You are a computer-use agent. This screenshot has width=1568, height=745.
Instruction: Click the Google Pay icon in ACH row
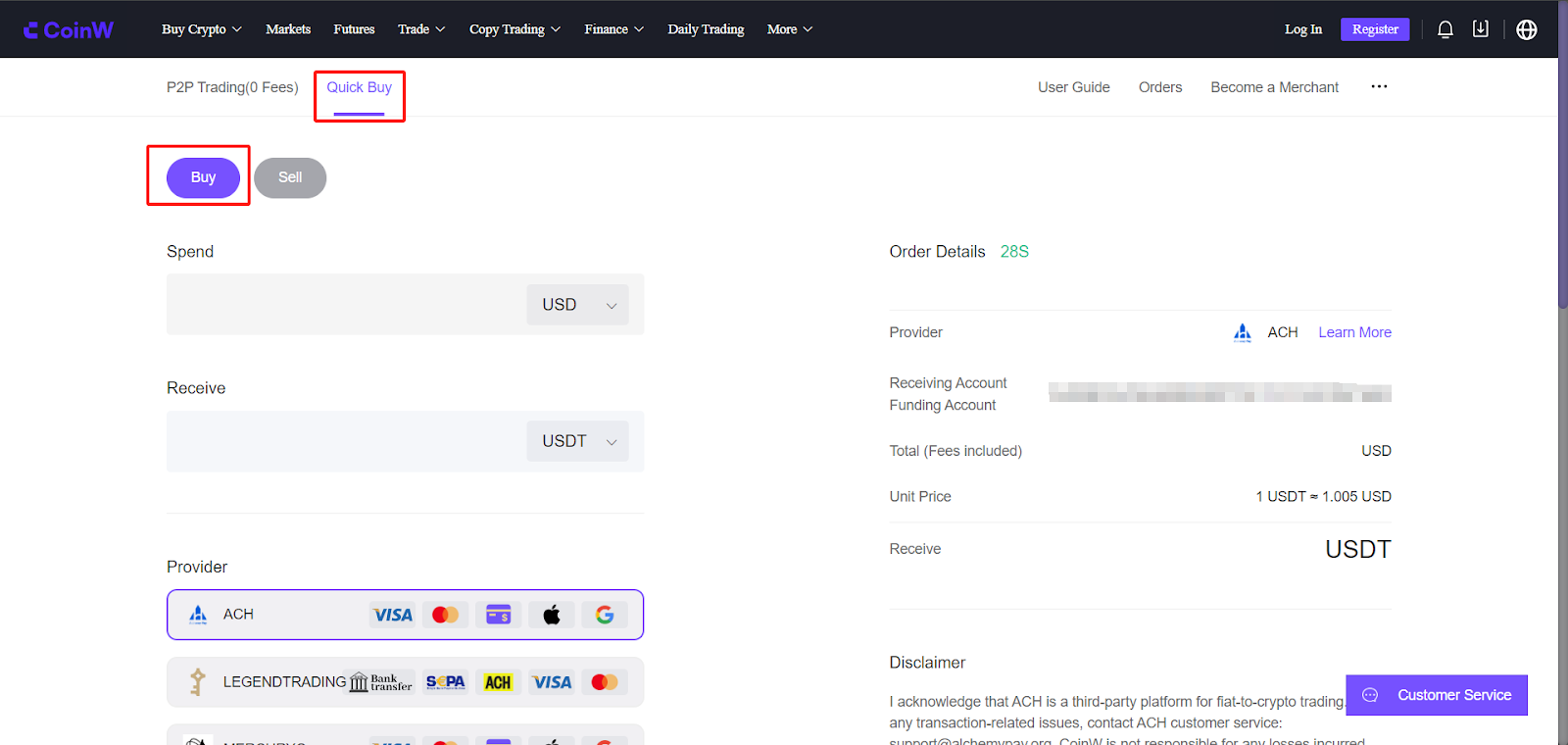click(x=605, y=615)
